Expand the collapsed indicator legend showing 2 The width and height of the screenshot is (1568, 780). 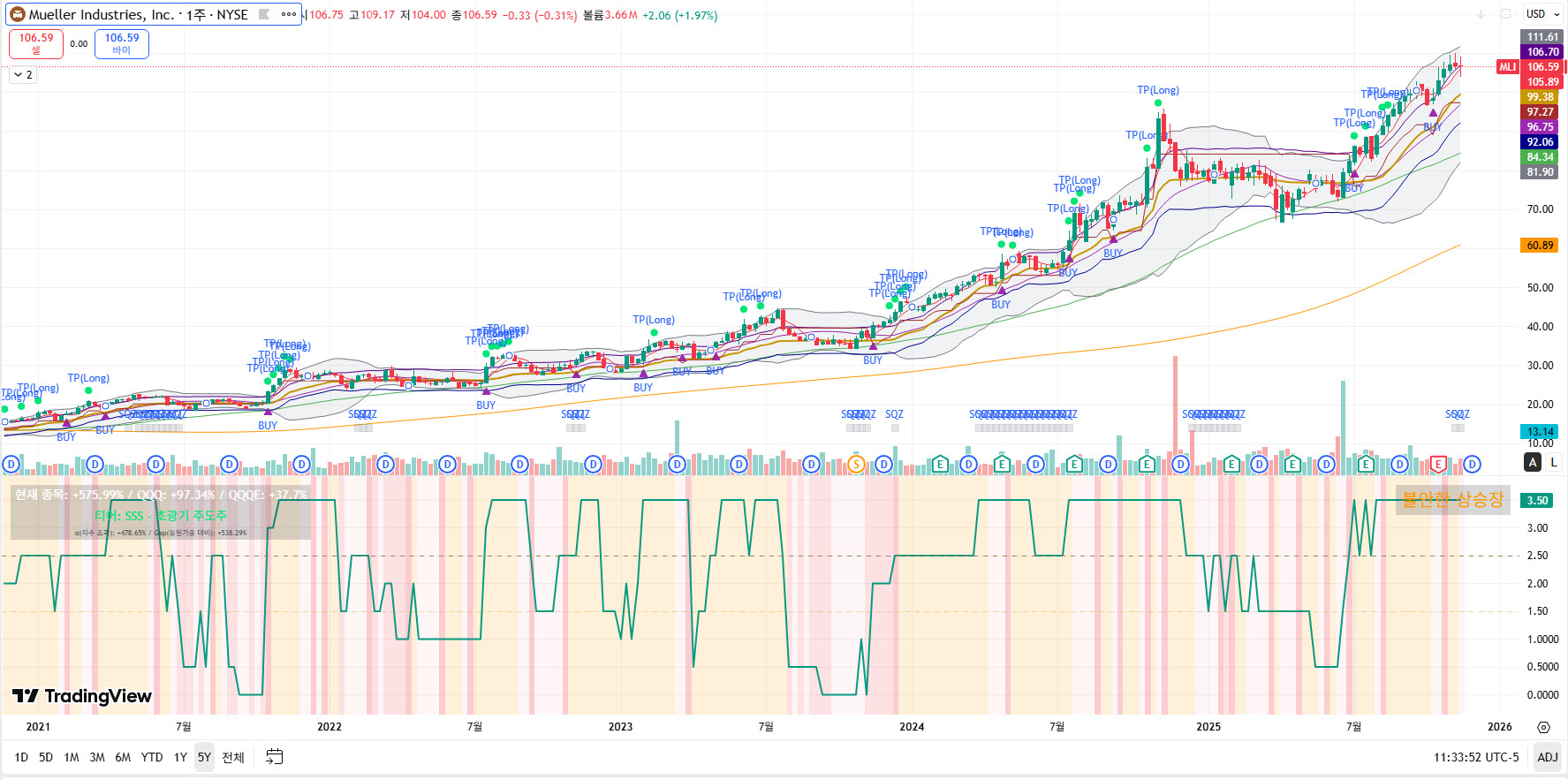click(x=23, y=75)
